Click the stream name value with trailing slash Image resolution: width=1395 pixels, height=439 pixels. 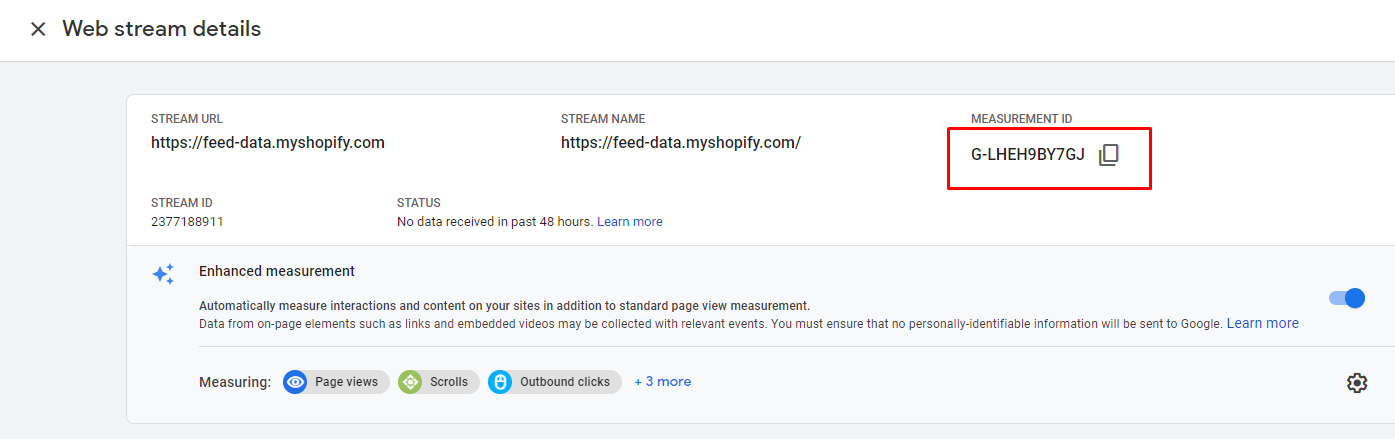(681, 143)
